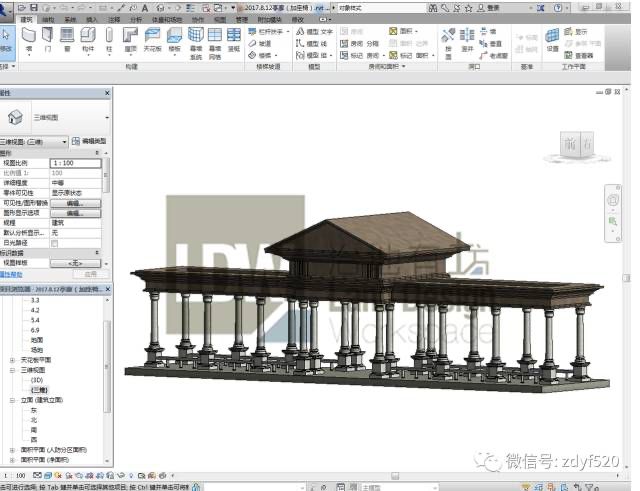Click the Shaft (竖井) opening tool

pyautogui.click(x=467, y=40)
